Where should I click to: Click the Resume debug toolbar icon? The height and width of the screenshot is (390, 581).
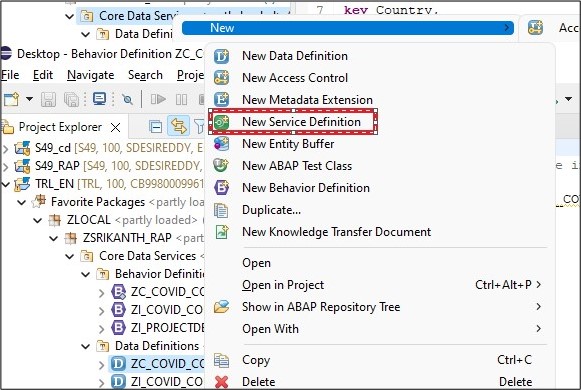click(158, 99)
